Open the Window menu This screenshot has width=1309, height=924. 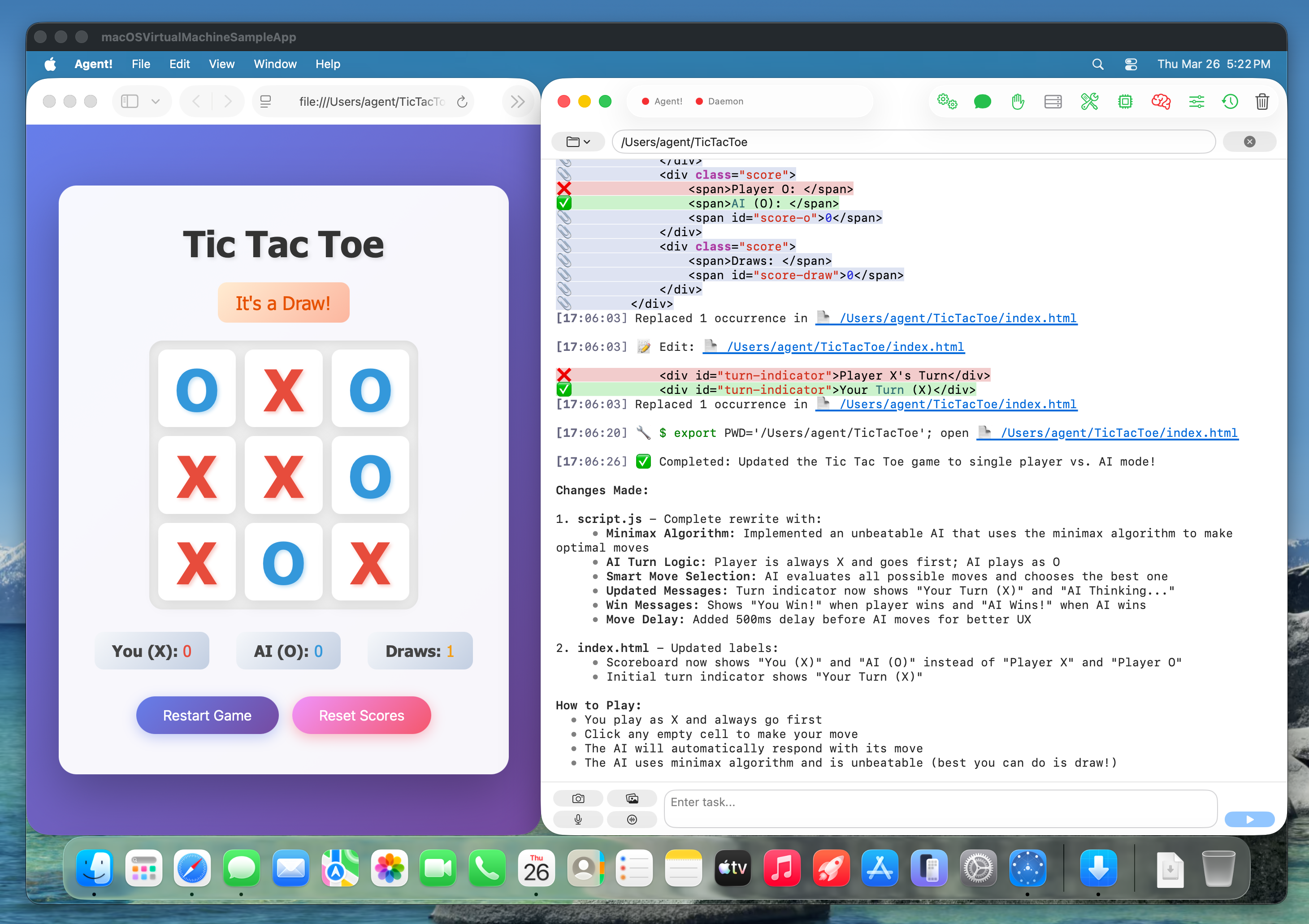pyautogui.click(x=275, y=64)
